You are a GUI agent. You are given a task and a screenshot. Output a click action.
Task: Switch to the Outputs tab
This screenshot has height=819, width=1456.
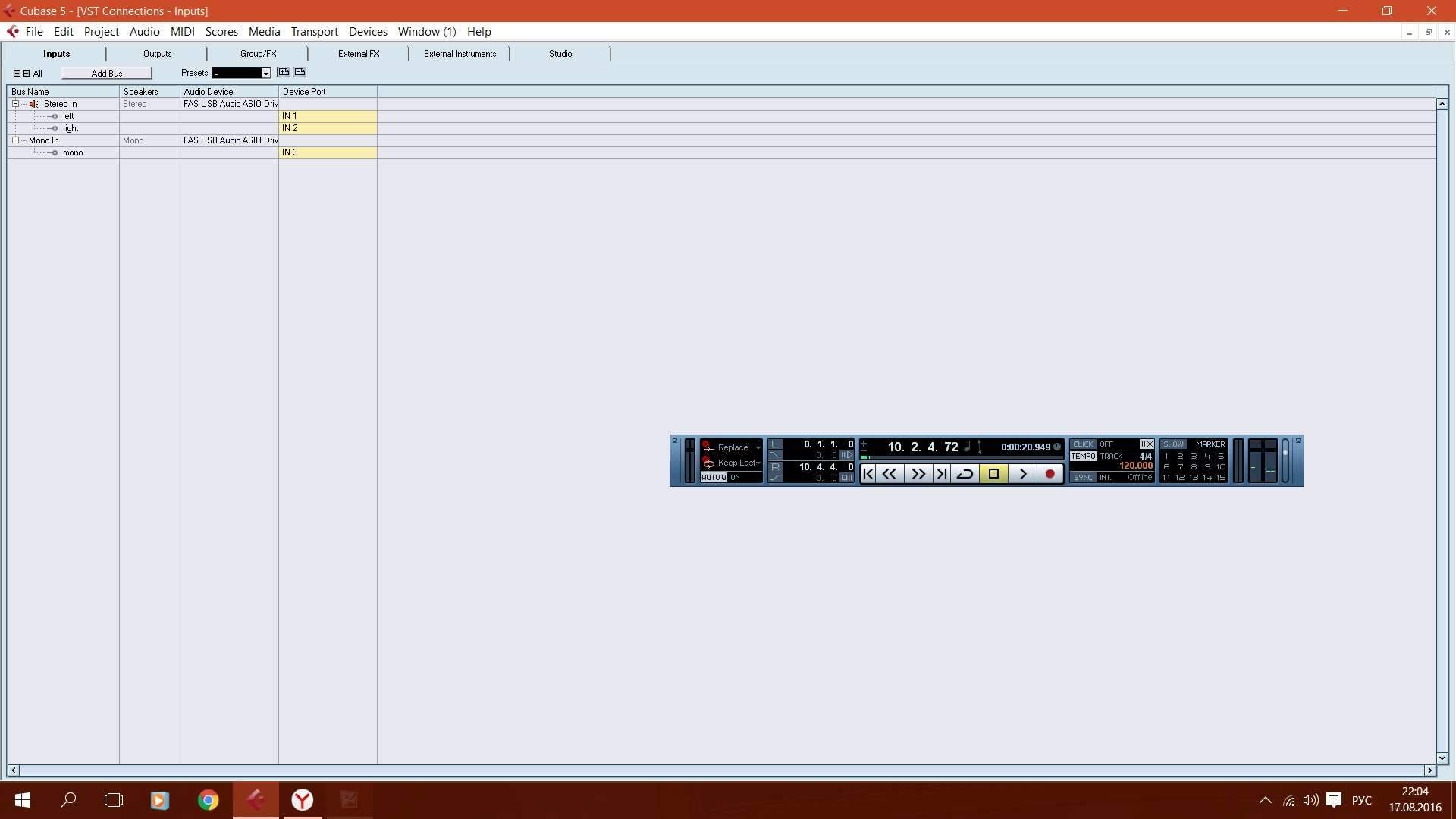coord(157,54)
